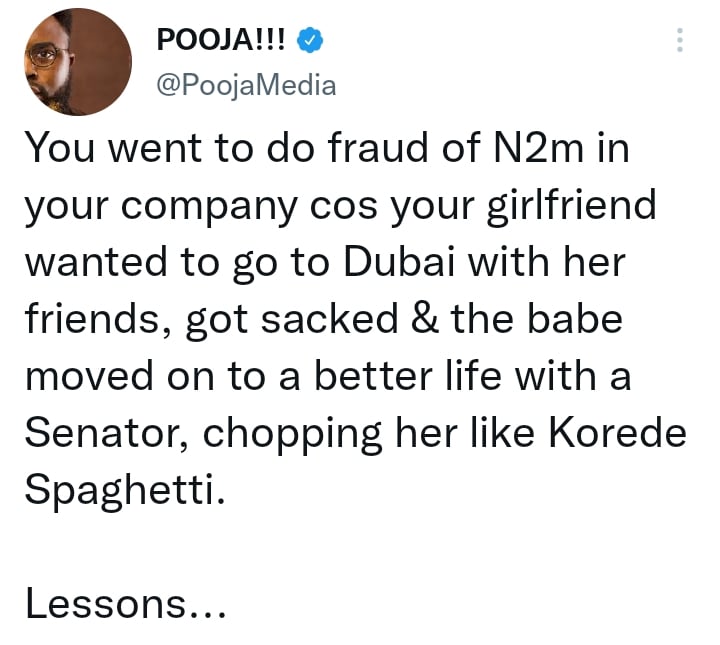Click the blue verified badge
The width and height of the screenshot is (720, 645).
click(312, 41)
